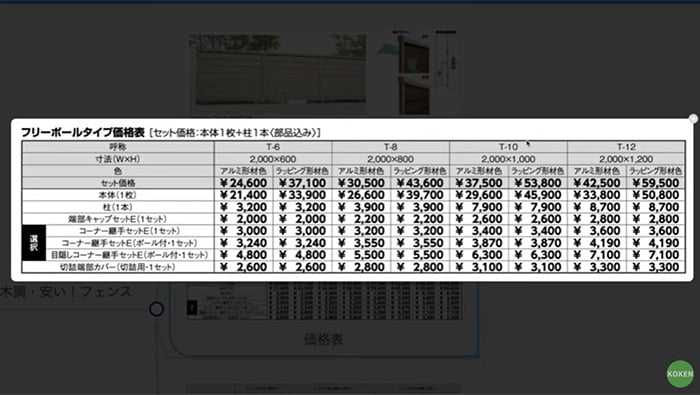Click ¥4,800 in T-6 アルミ形材色 column

pyautogui.click(x=243, y=255)
